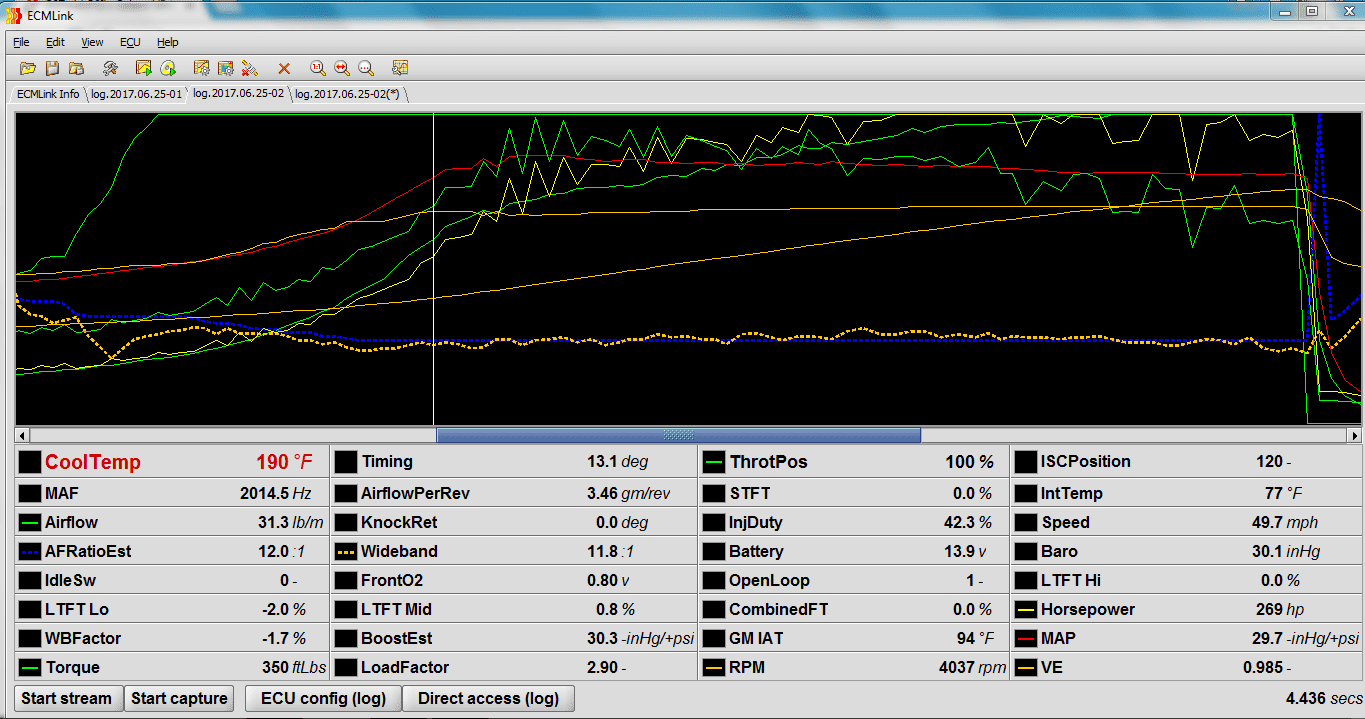
Task: Click the floppy disk save icon
Action: (52, 68)
